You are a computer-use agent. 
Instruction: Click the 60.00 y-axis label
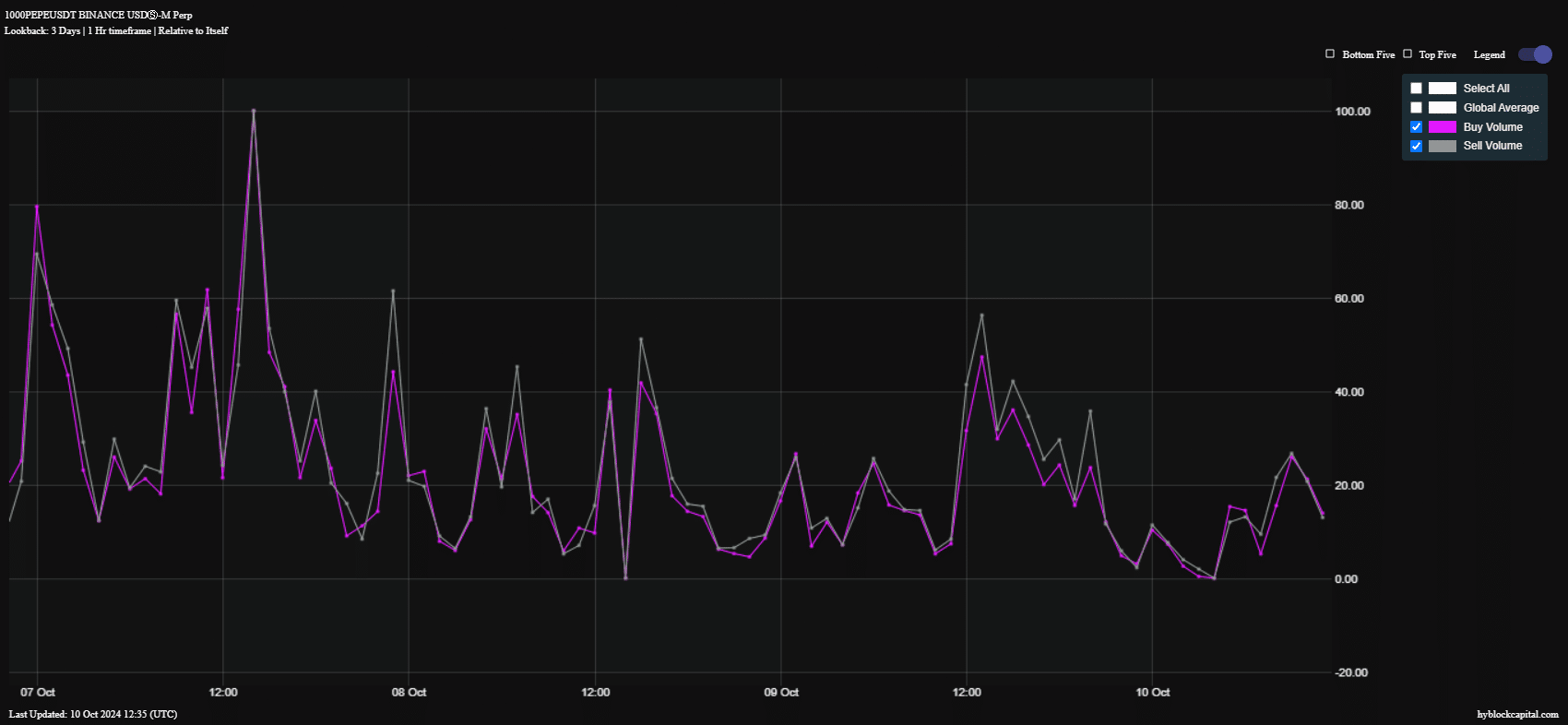(1349, 299)
